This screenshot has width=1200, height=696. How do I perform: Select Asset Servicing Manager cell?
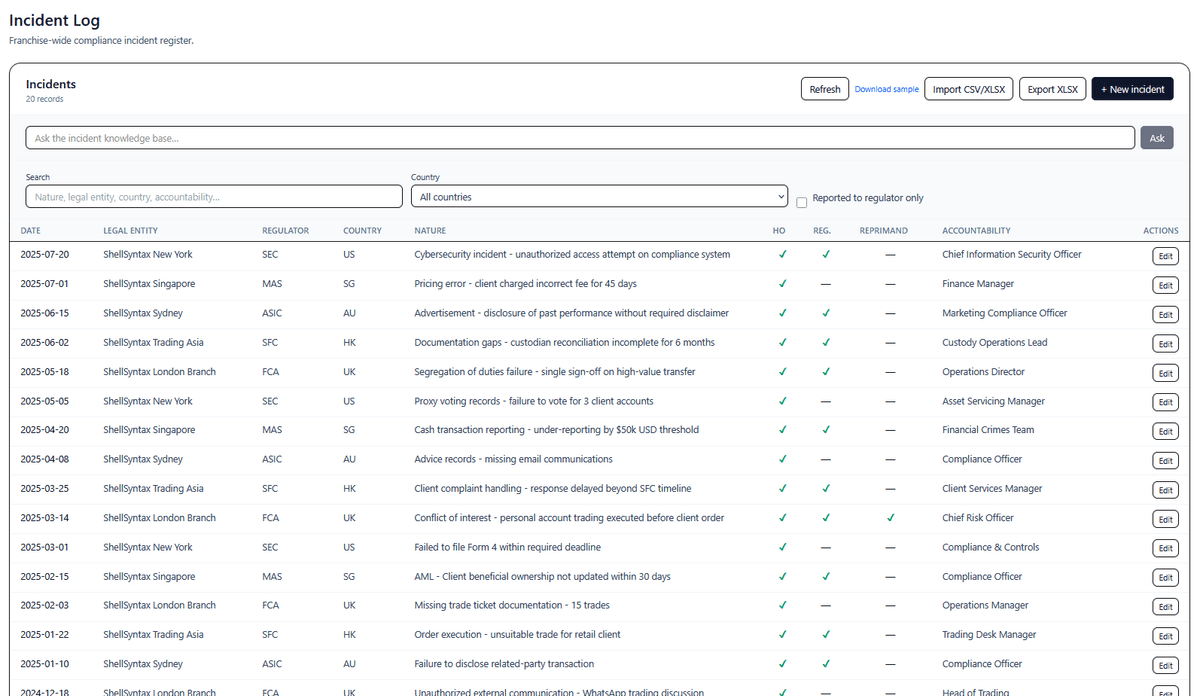tap(993, 401)
